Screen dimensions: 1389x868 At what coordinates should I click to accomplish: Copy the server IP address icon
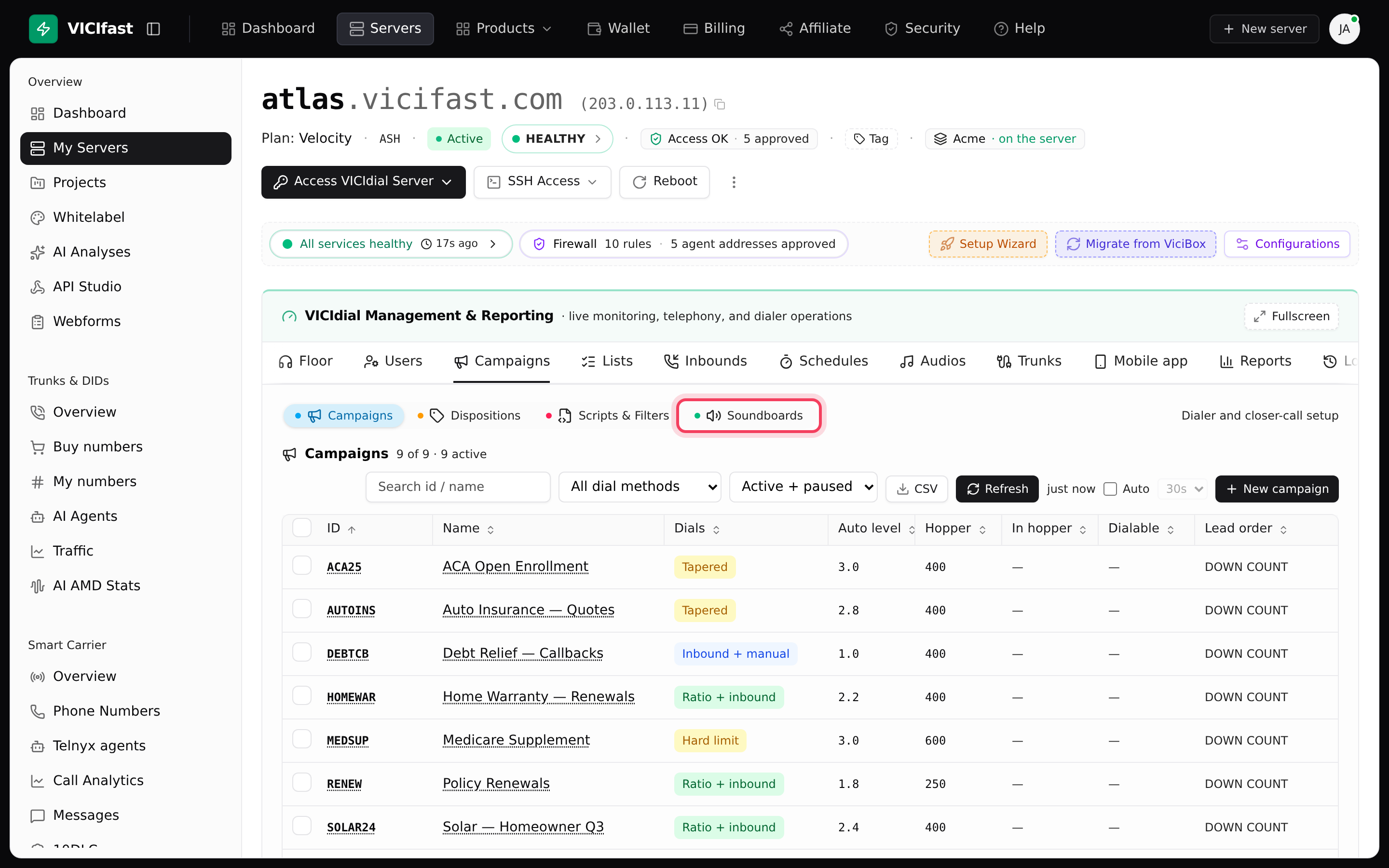[720, 105]
